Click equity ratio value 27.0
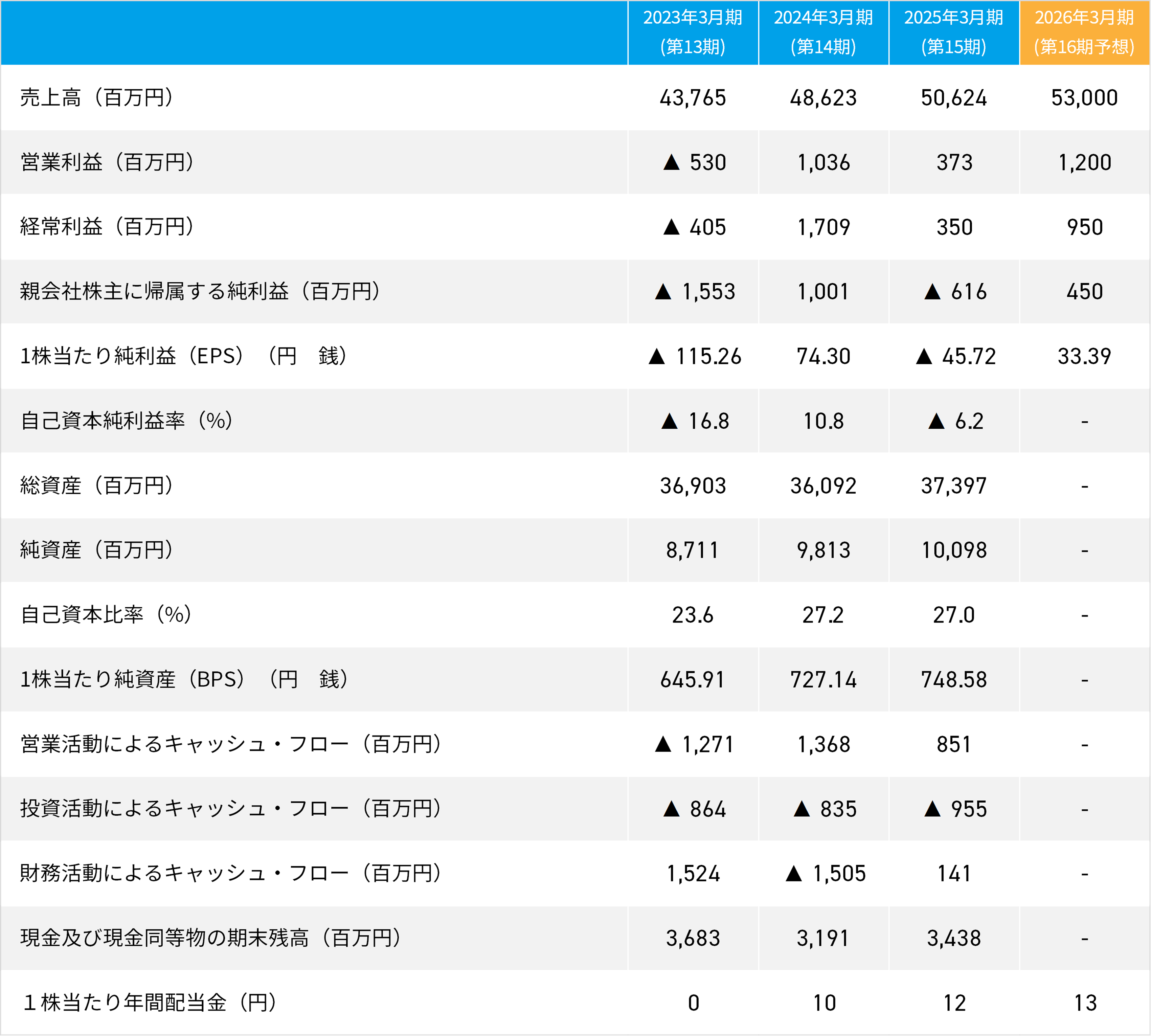This screenshot has width=1151, height=1036. tap(953, 615)
